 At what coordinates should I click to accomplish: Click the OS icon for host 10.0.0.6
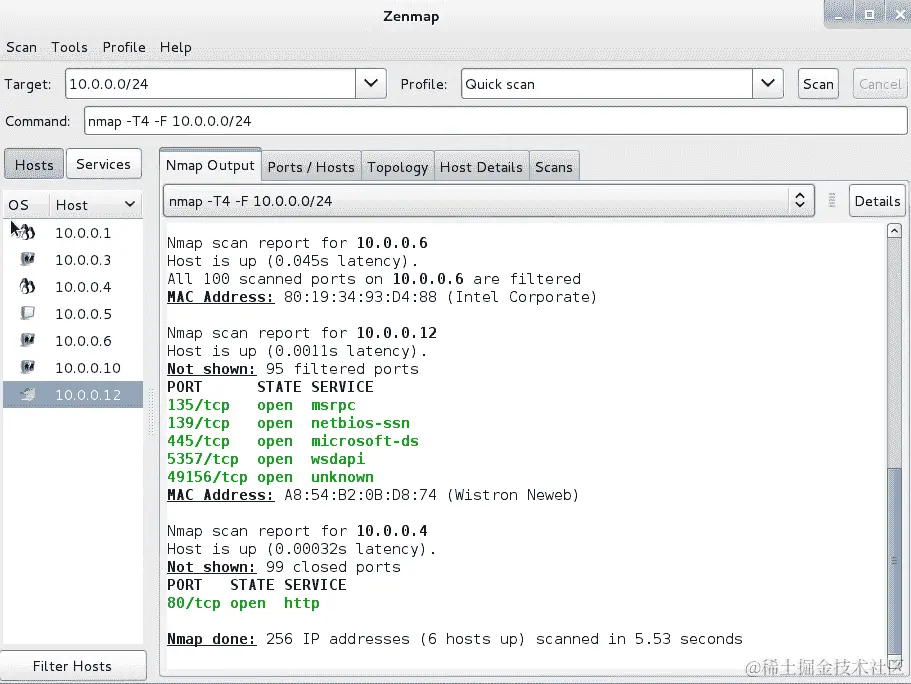click(x=27, y=340)
